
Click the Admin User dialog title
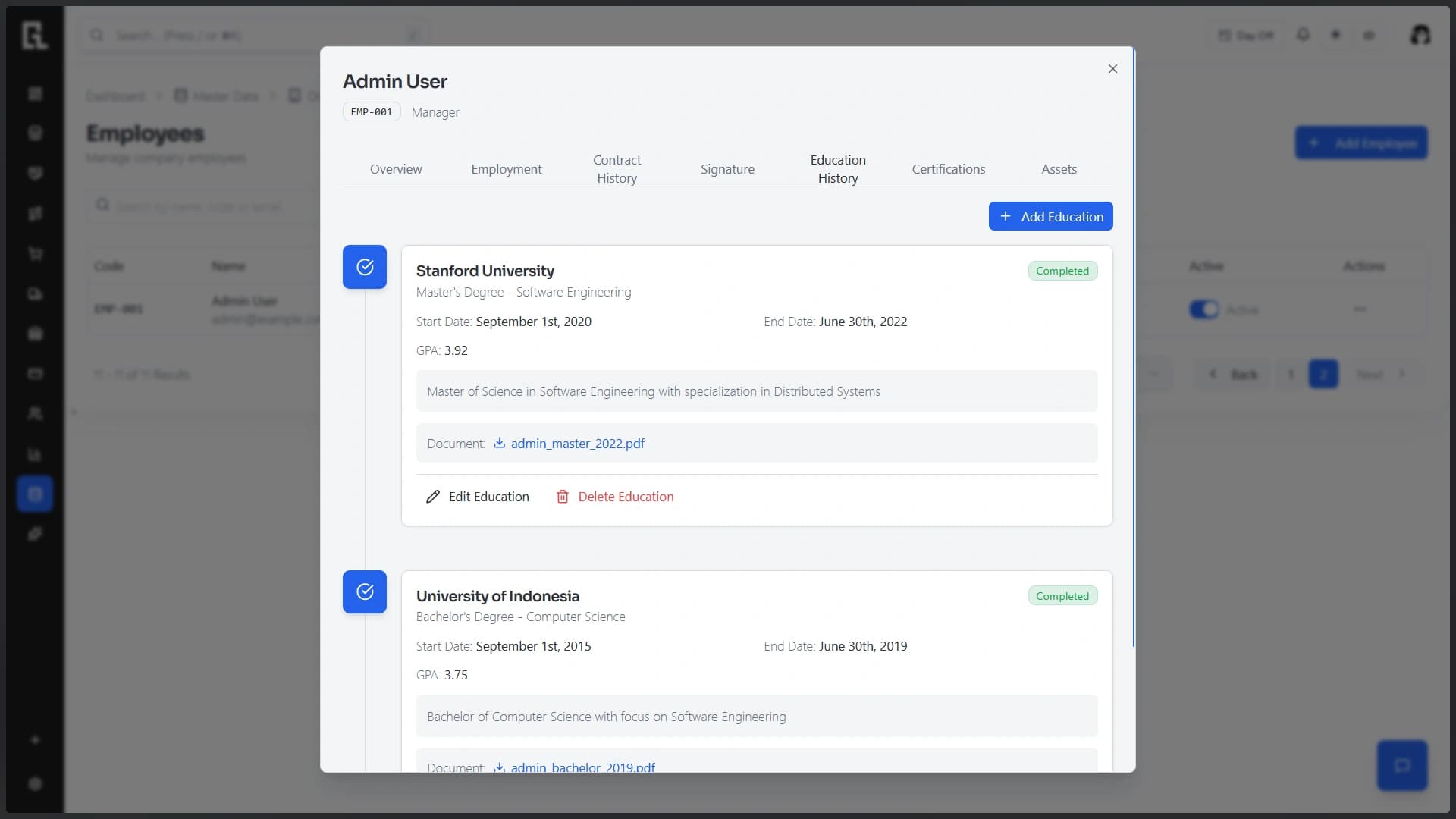395,81
